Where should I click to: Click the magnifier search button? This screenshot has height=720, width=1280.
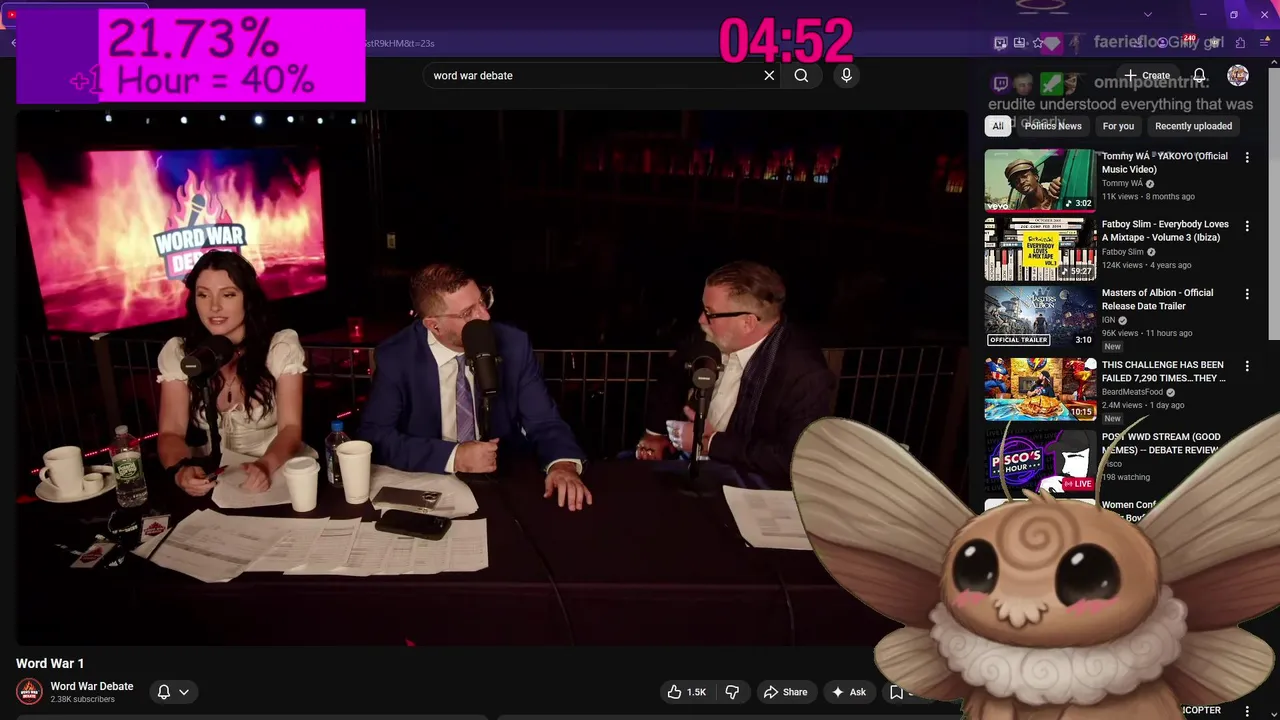801,75
